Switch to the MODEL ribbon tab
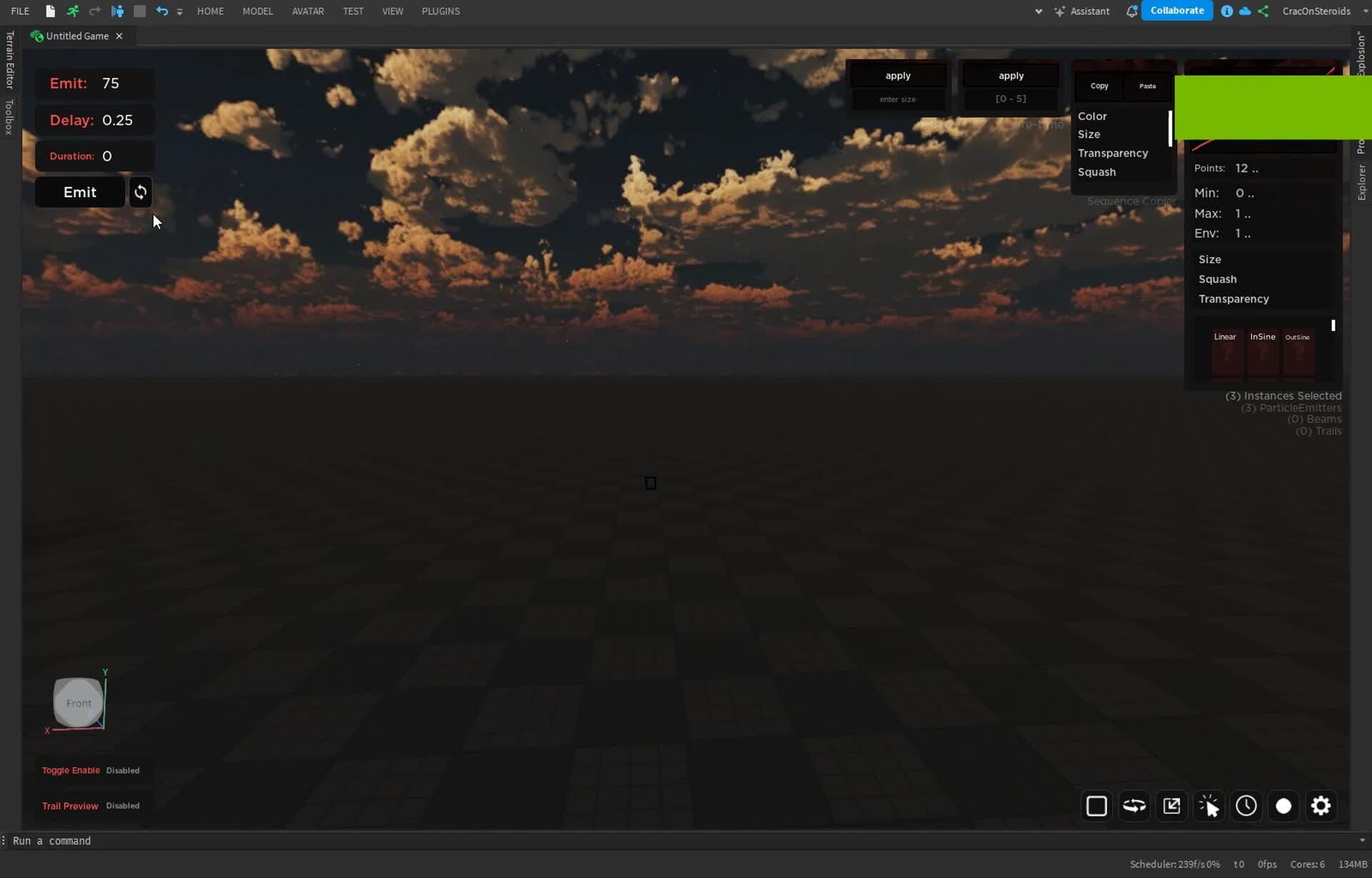 coord(257,11)
